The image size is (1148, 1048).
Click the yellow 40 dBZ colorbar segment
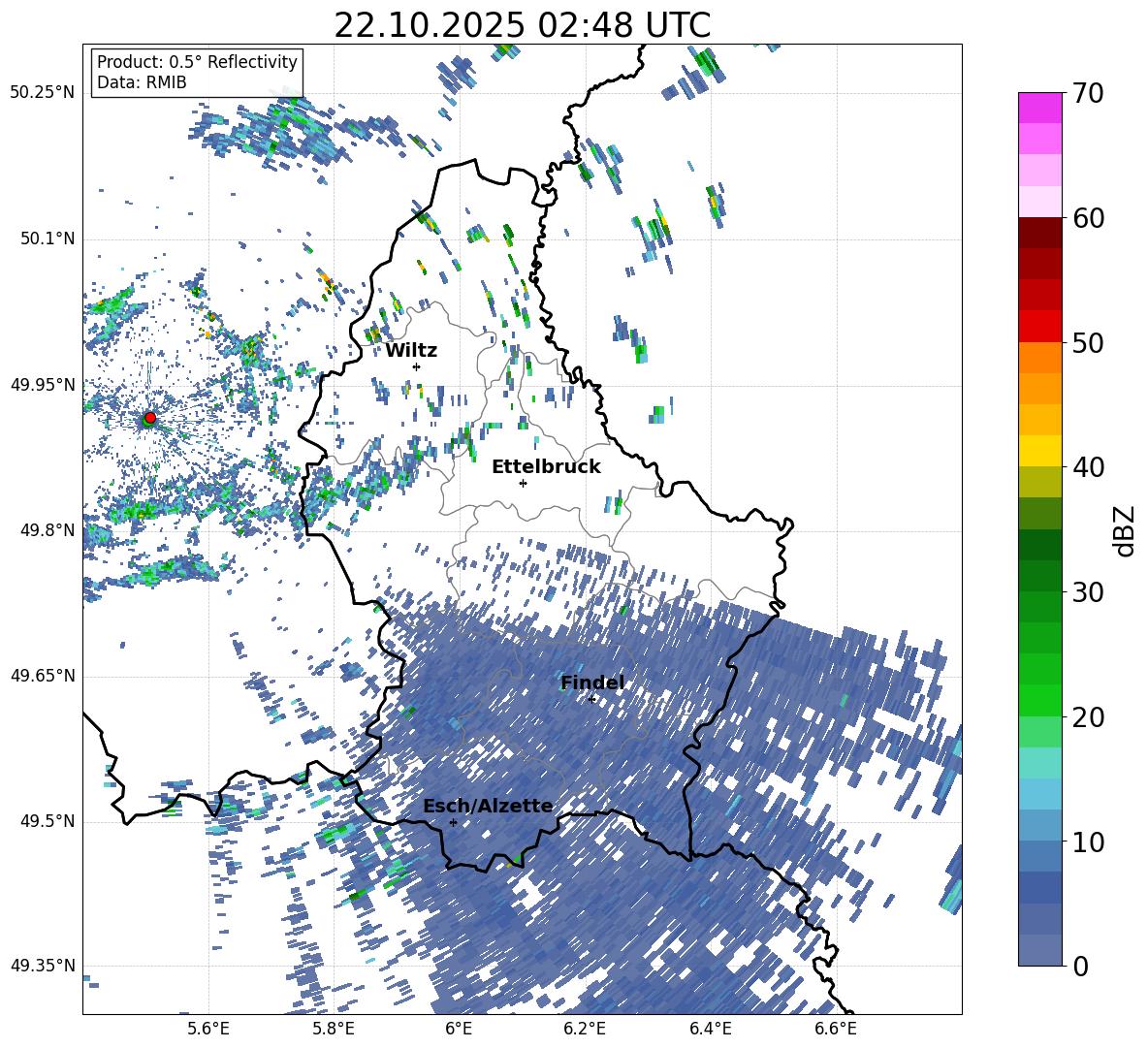pos(1039,451)
